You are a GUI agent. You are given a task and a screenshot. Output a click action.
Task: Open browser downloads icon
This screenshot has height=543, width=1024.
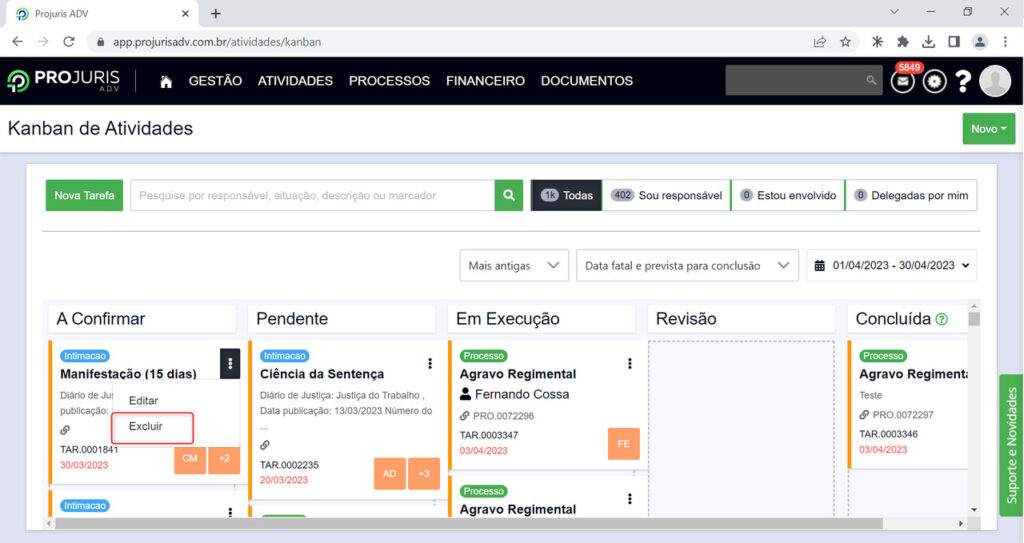pos(928,41)
